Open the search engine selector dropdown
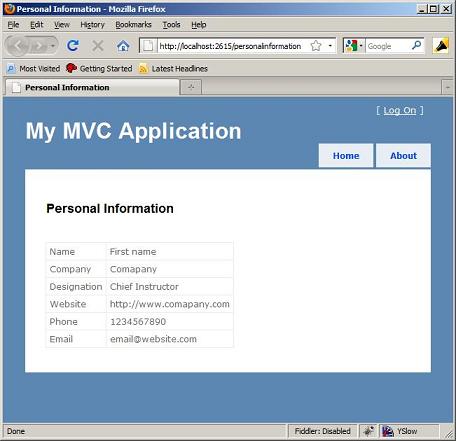The width and height of the screenshot is (456, 441). (361, 46)
